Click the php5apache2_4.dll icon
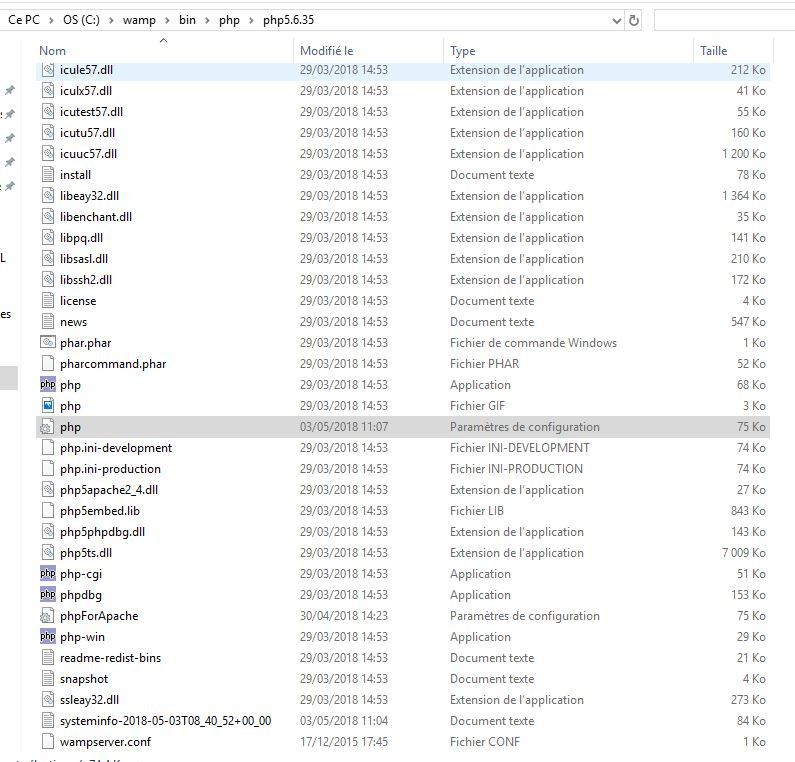 tap(48, 490)
